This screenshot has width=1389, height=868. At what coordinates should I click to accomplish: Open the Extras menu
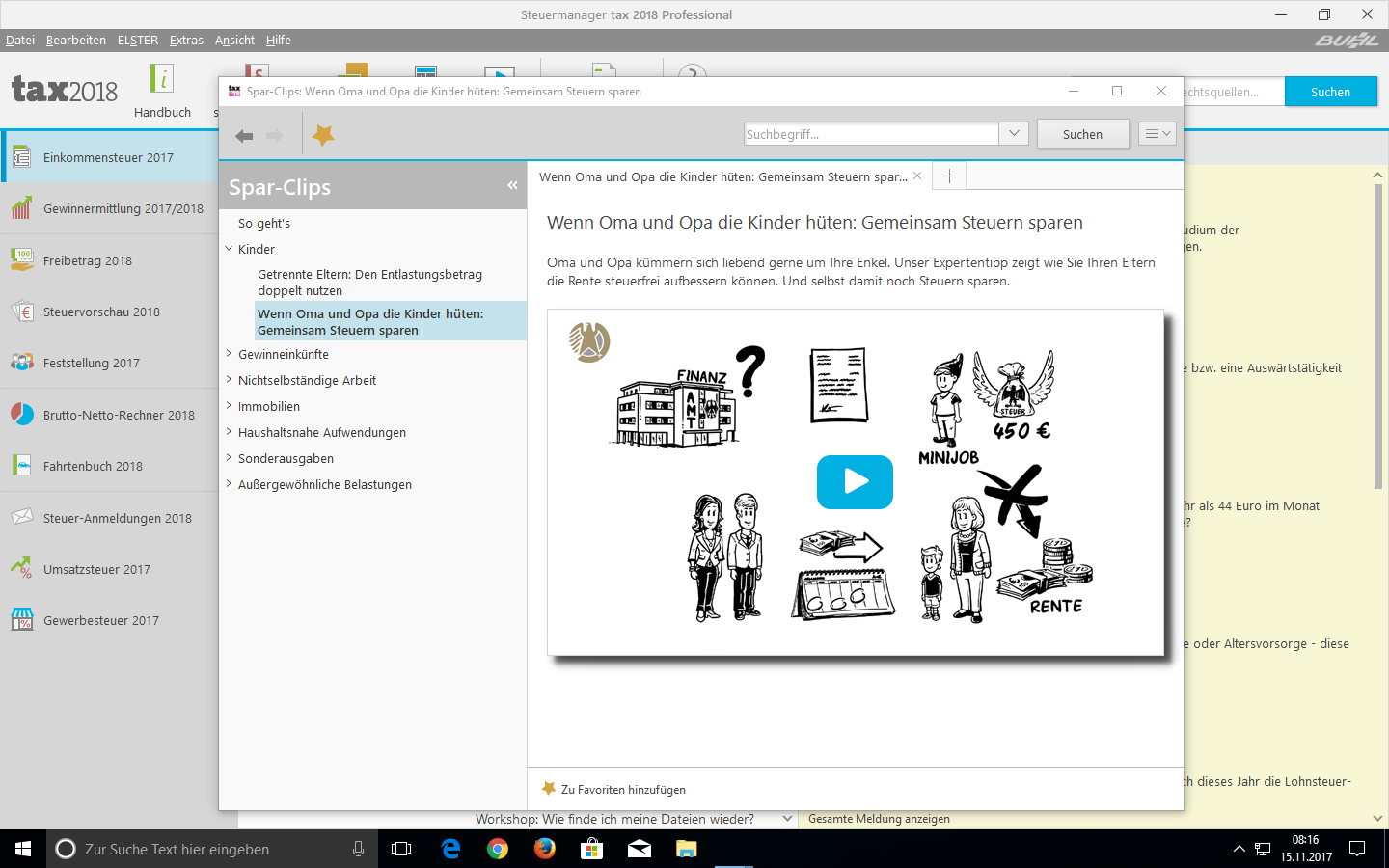186,40
